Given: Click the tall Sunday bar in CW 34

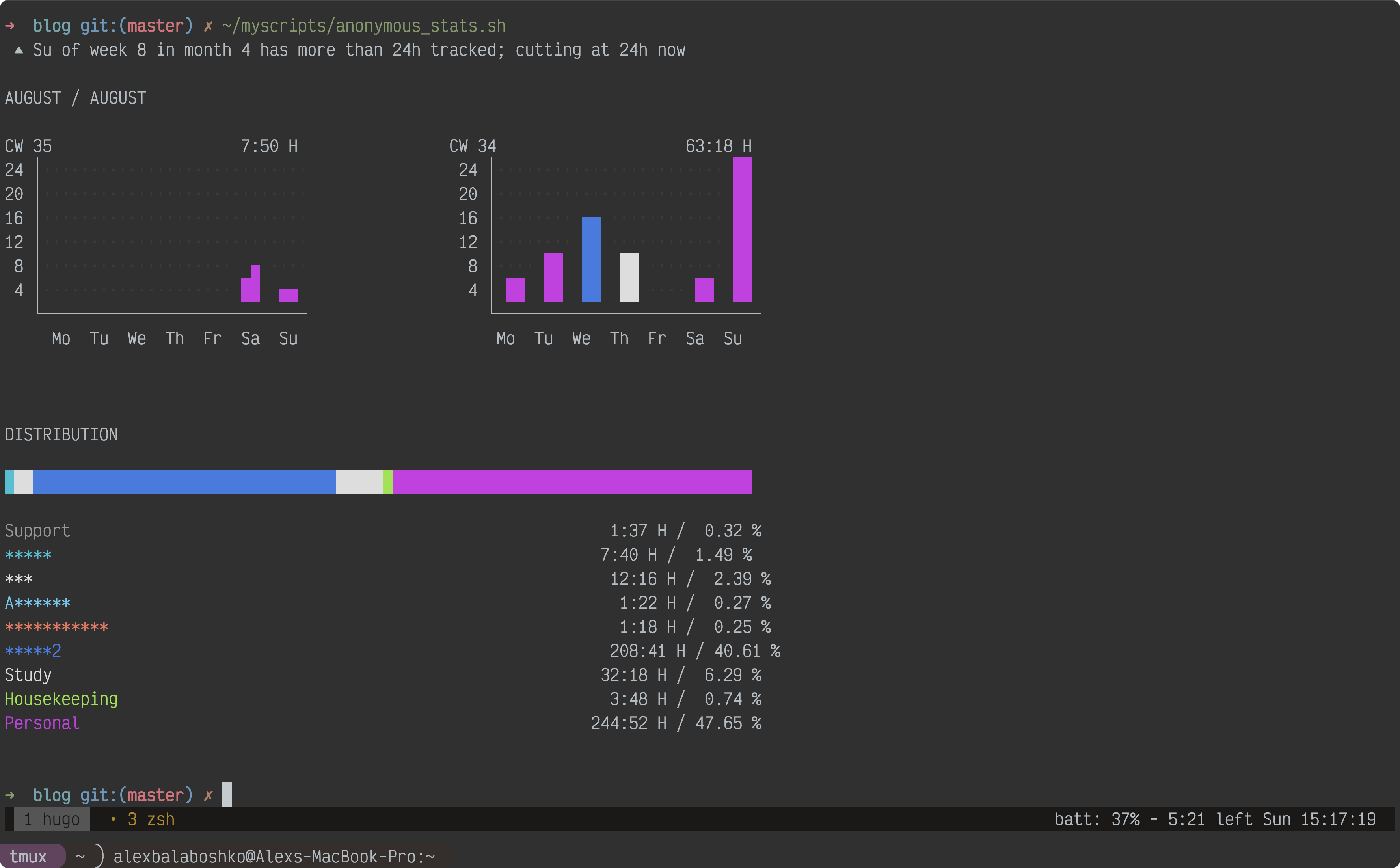Looking at the screenshot, I should [742, 230].
